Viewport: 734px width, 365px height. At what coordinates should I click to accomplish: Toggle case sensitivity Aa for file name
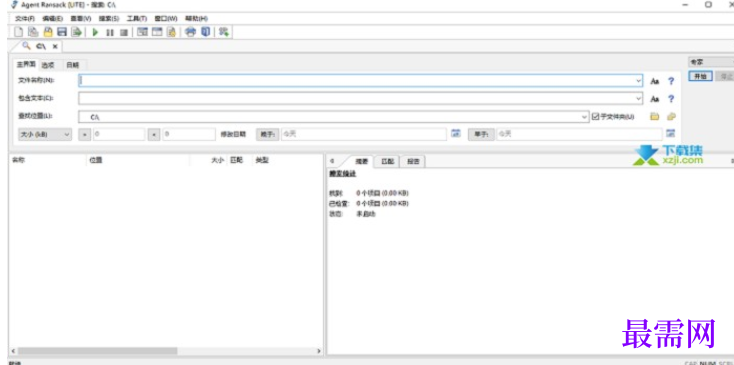click(x=654, y=81)
